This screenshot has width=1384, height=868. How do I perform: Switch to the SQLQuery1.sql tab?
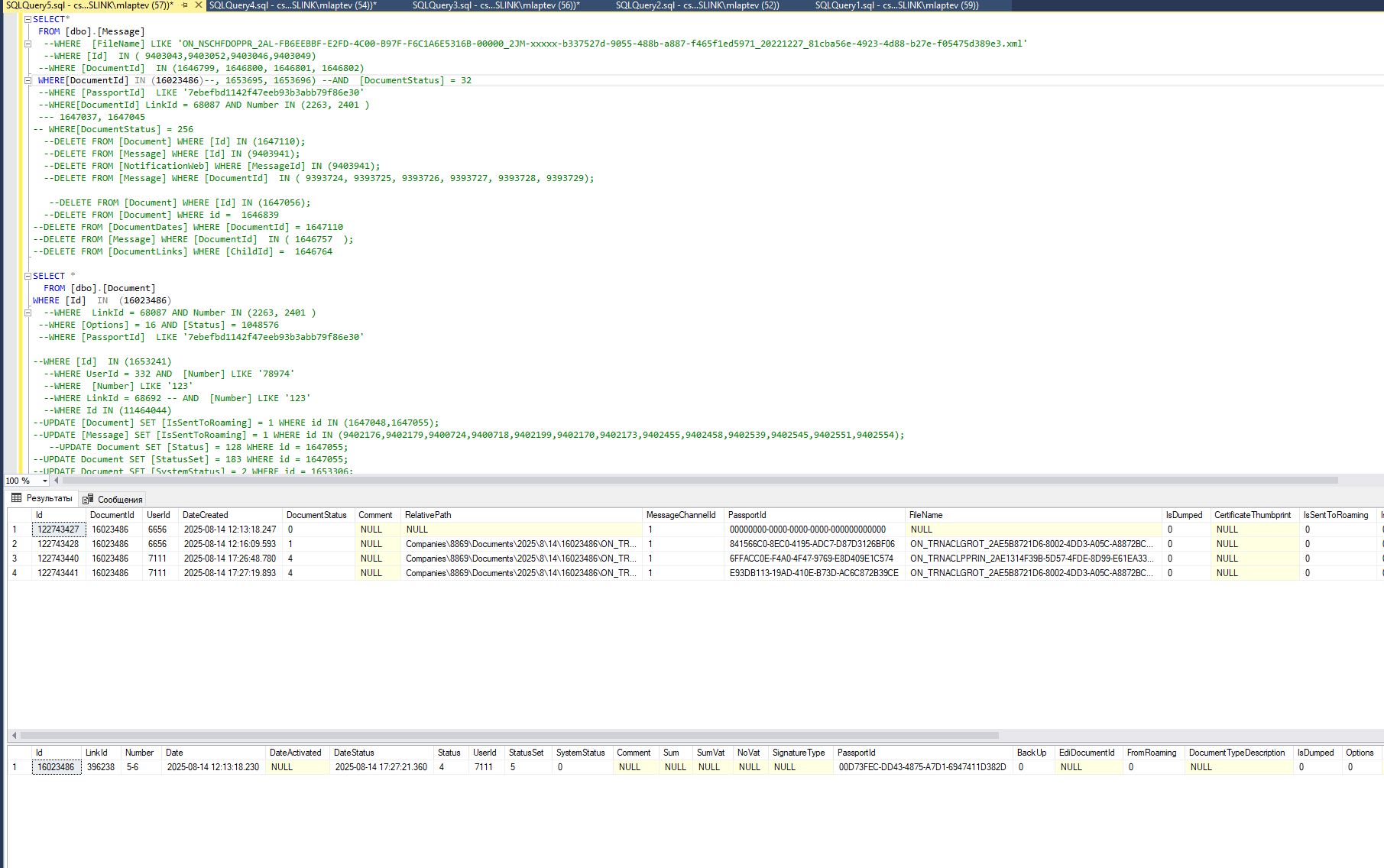pos(896,5)
